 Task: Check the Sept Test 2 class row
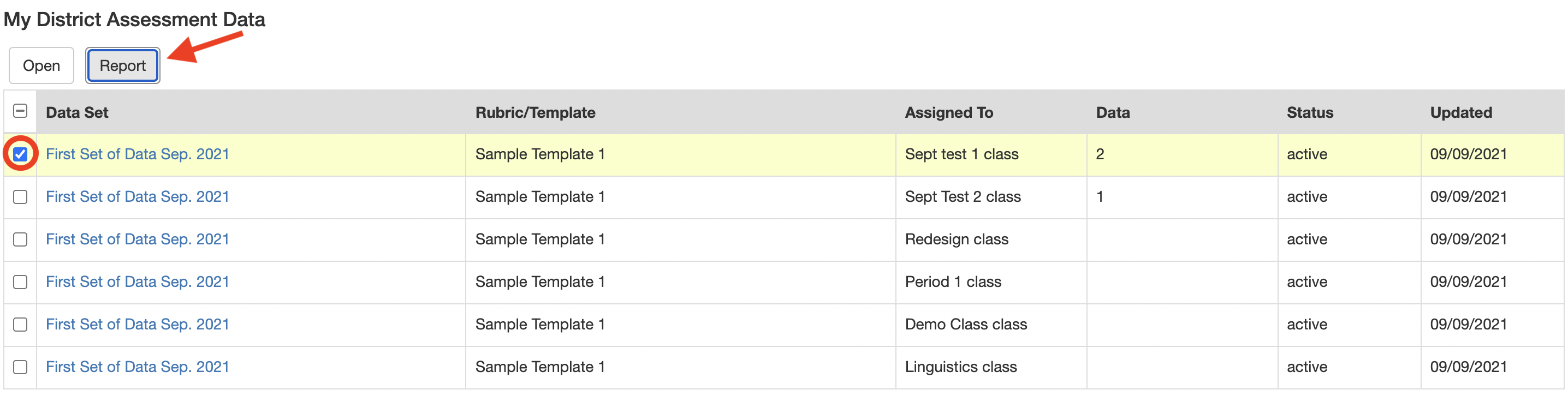click(20, 197)
